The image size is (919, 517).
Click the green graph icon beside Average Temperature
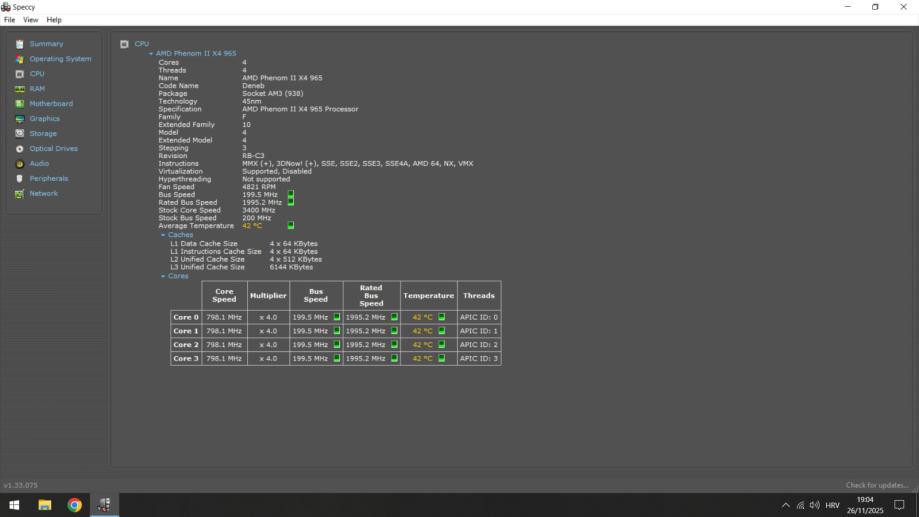pos(291,225)
